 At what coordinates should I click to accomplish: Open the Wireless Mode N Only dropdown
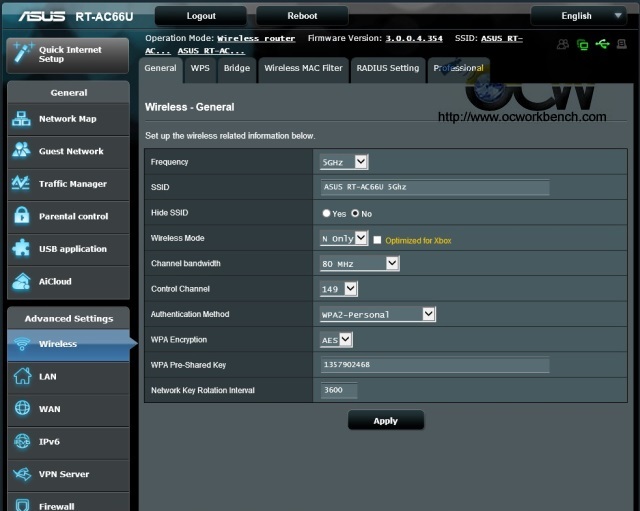tap(344, 238)
